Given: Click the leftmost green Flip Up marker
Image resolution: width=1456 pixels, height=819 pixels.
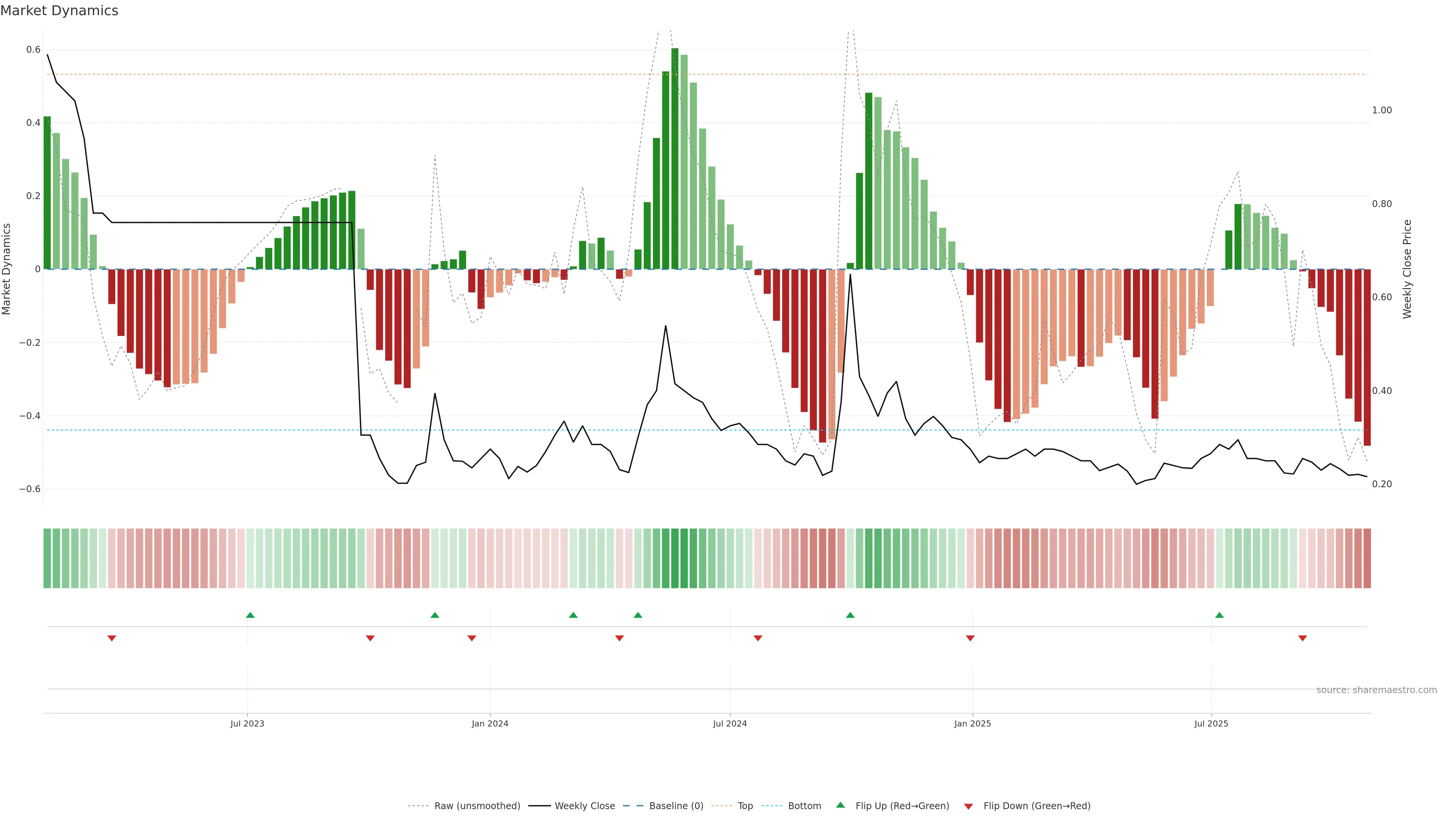Looking at the screenshot, I should click(x=250, y=615).
